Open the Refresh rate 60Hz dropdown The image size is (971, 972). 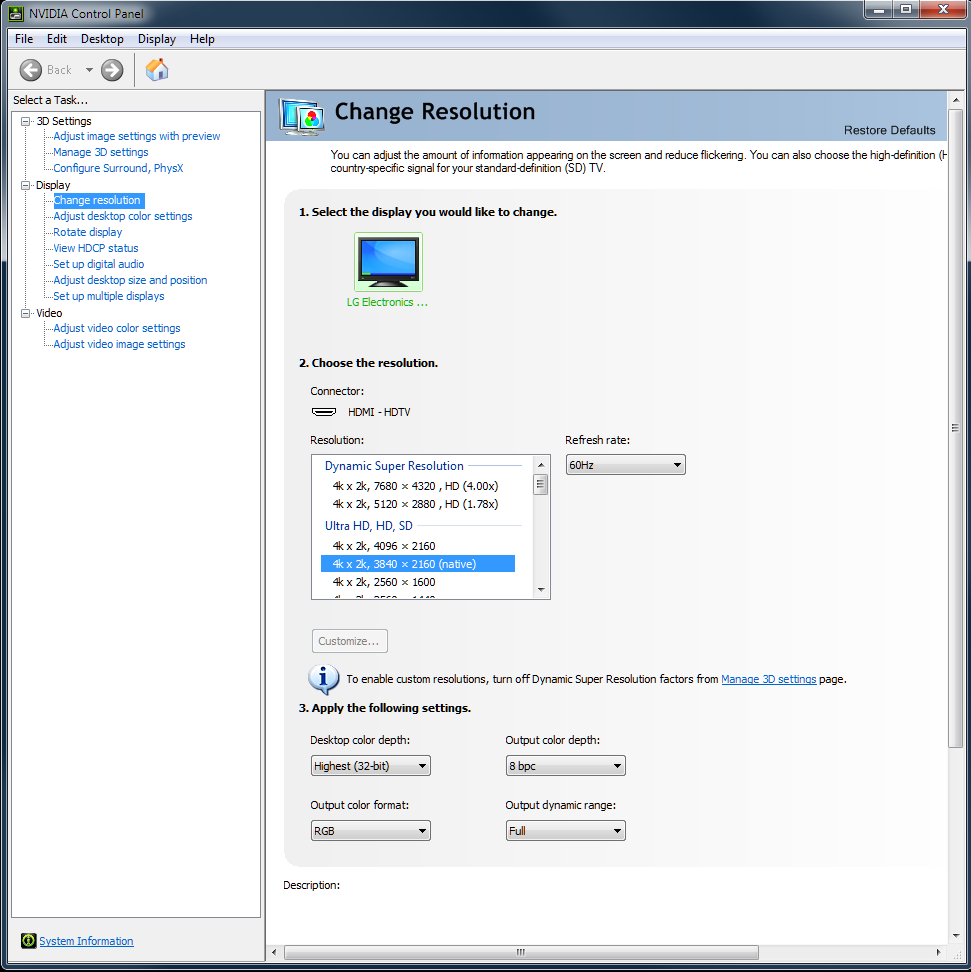625,465
